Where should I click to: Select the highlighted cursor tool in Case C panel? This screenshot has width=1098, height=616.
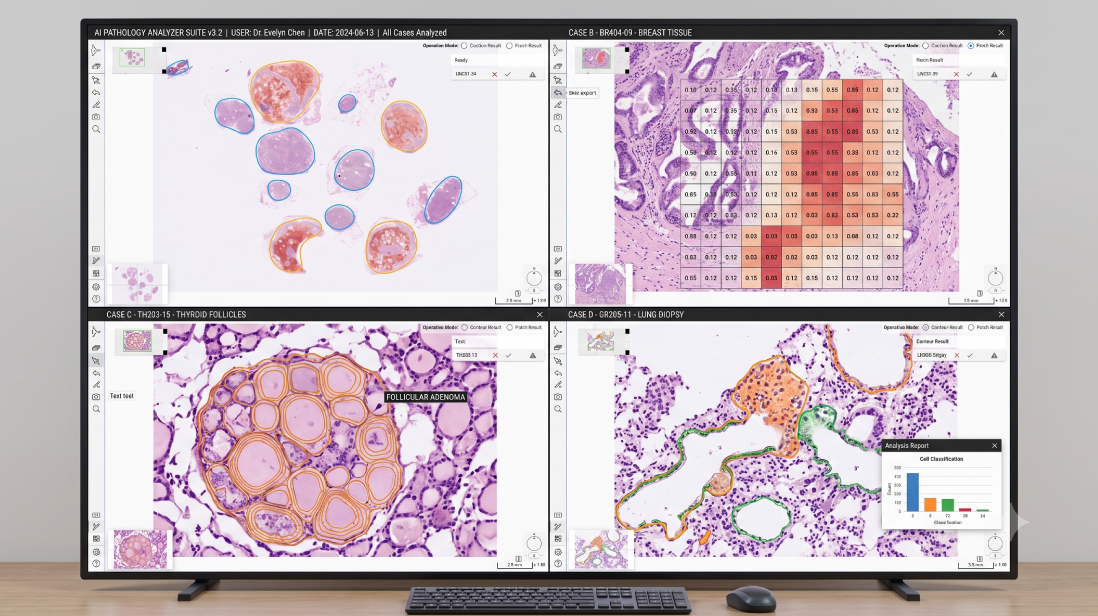click(x=96, y=360)
